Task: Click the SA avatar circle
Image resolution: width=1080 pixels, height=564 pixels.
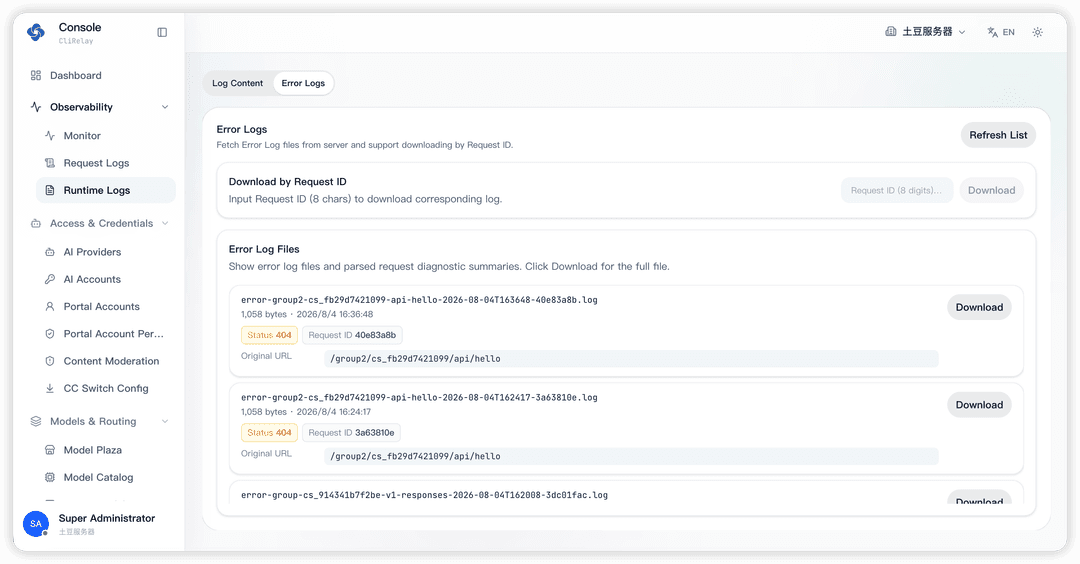Action: click(36, 524)
